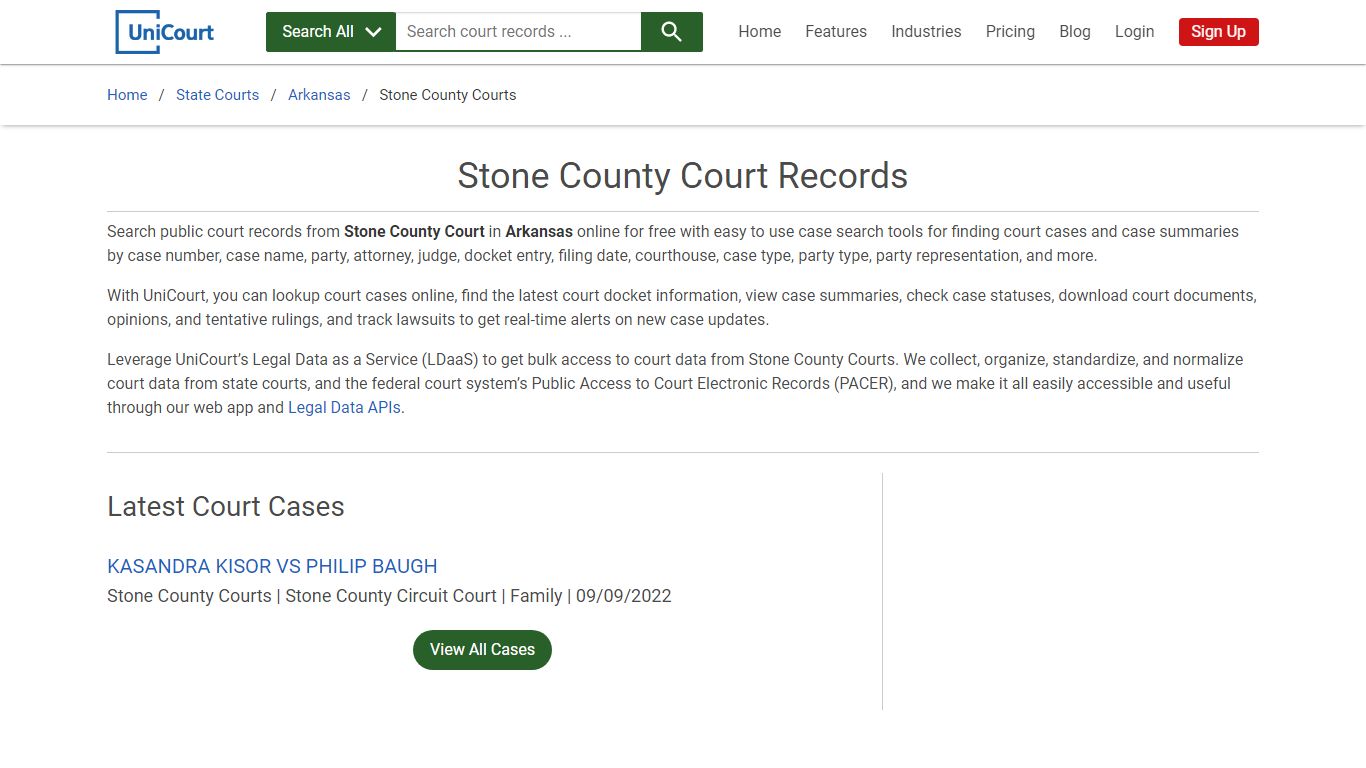
Task: Open the Features menu item
Action: point(836,32)
